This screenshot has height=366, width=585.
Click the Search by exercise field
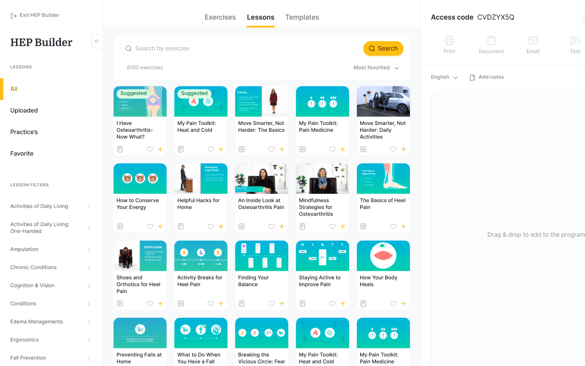[x=240, y=49]
